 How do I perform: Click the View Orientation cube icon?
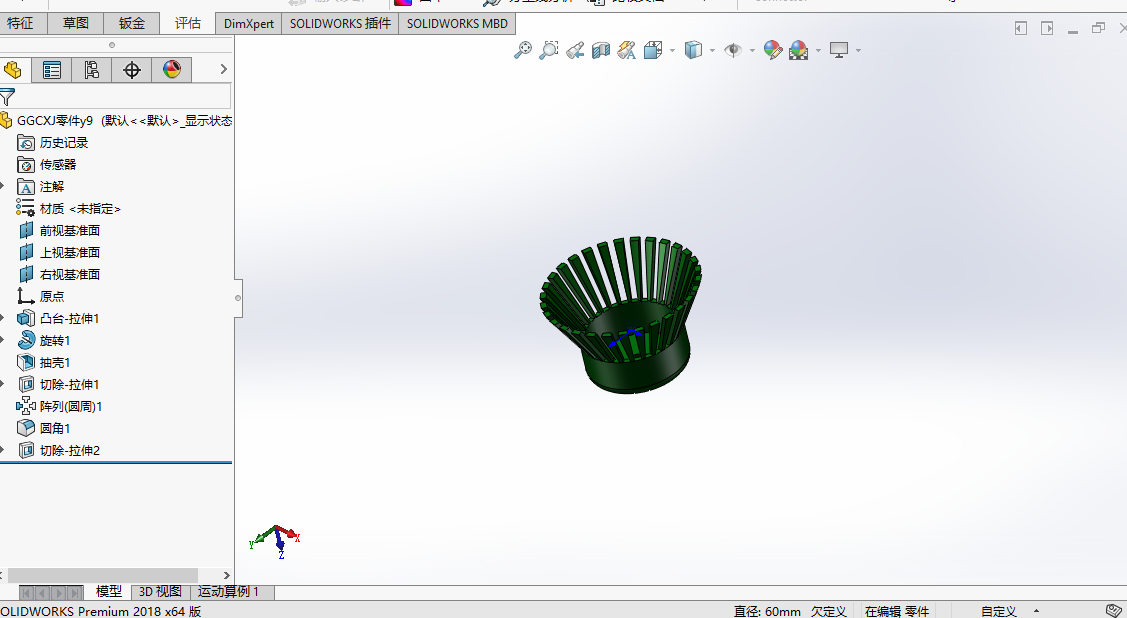pyautogui.click(x=653, y=50)
